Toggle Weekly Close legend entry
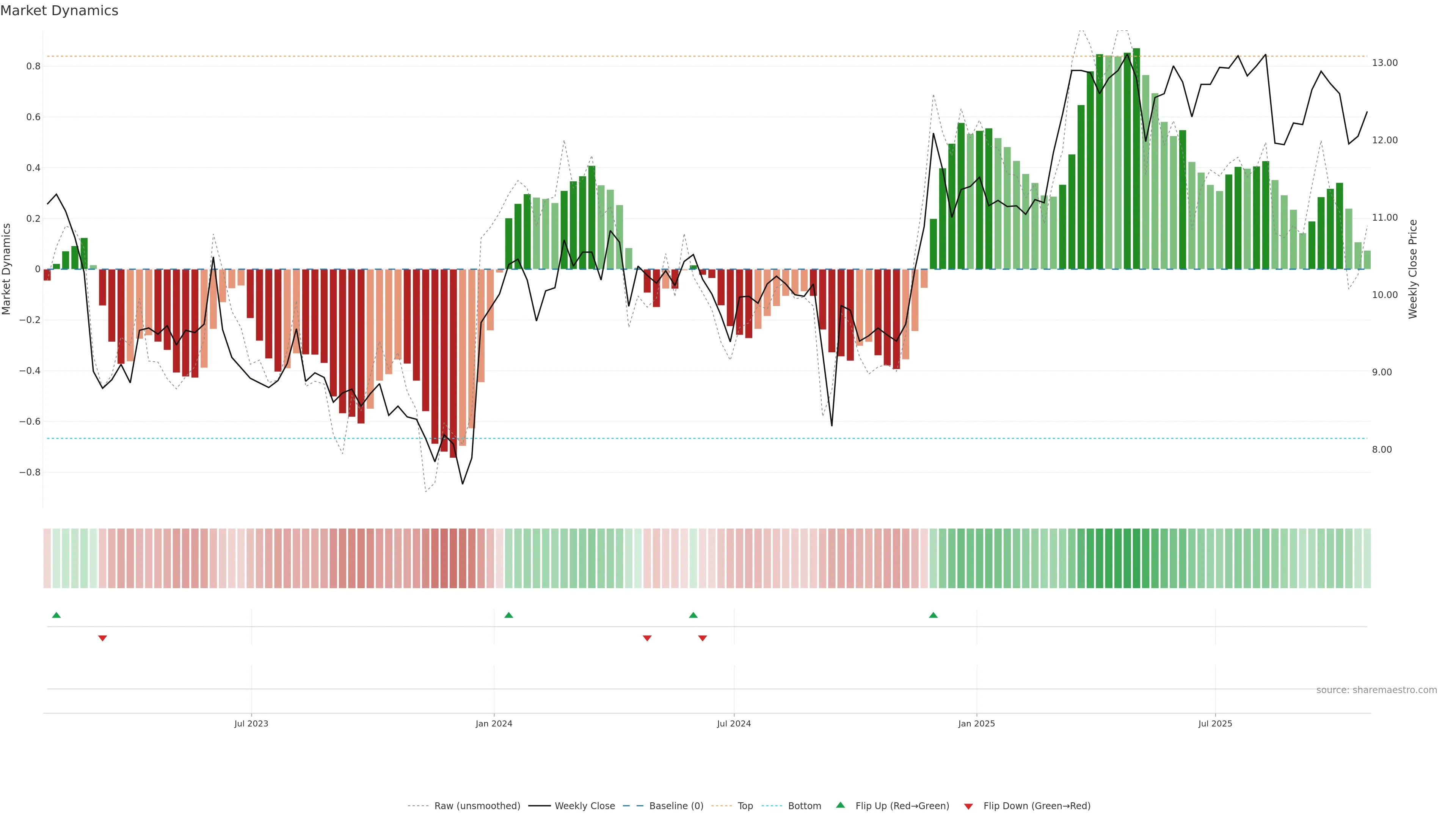 [x=584, y=806]
